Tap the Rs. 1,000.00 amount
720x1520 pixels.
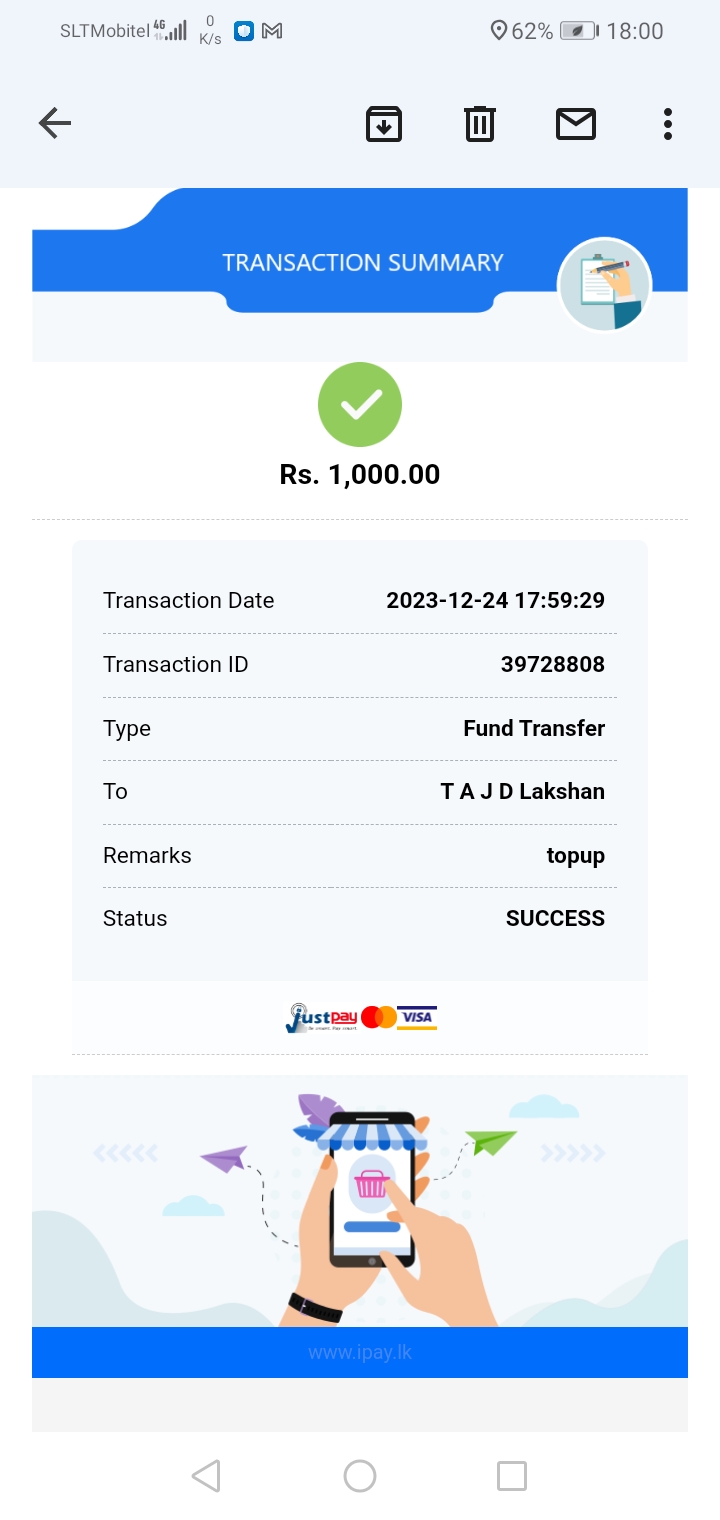tap(360, 475)
